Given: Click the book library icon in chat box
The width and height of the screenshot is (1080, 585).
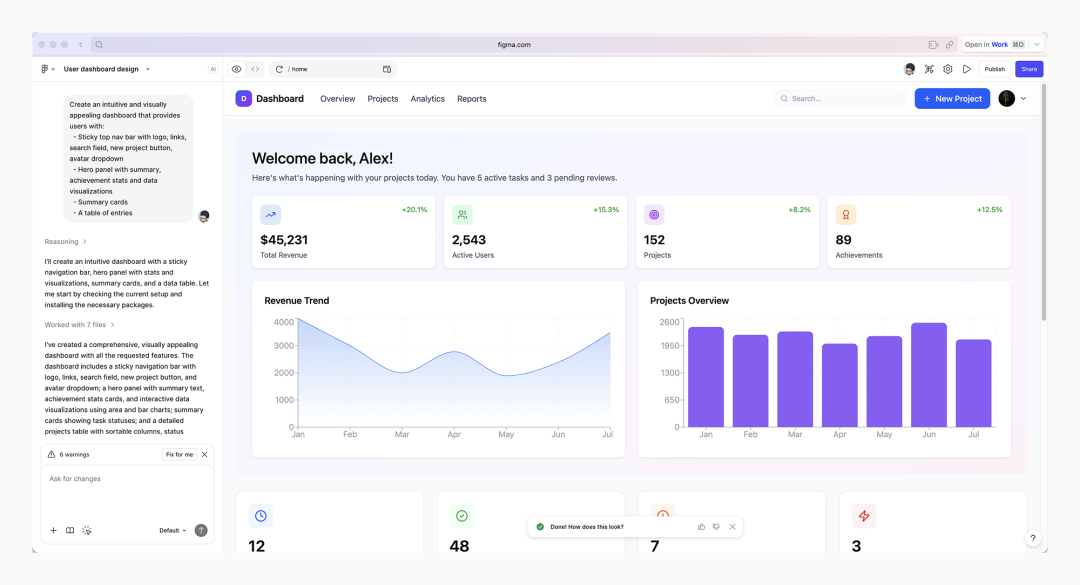Looking at the screenshot, I should (x=70, y=530).
